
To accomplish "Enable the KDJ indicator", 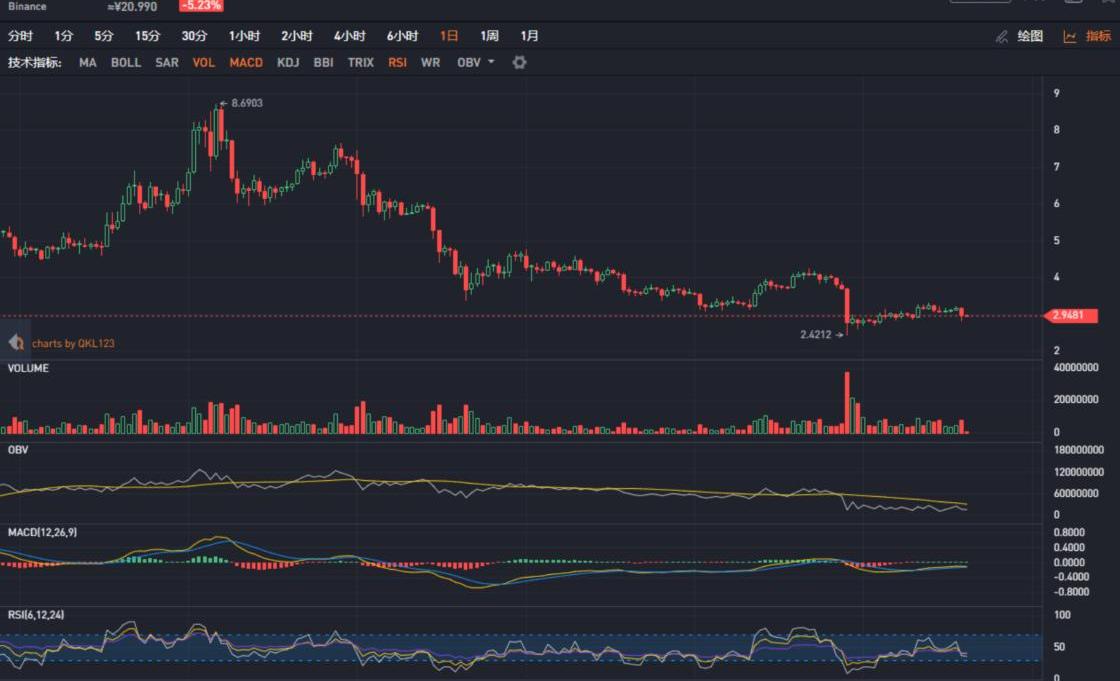I will [x=288, y=62].
